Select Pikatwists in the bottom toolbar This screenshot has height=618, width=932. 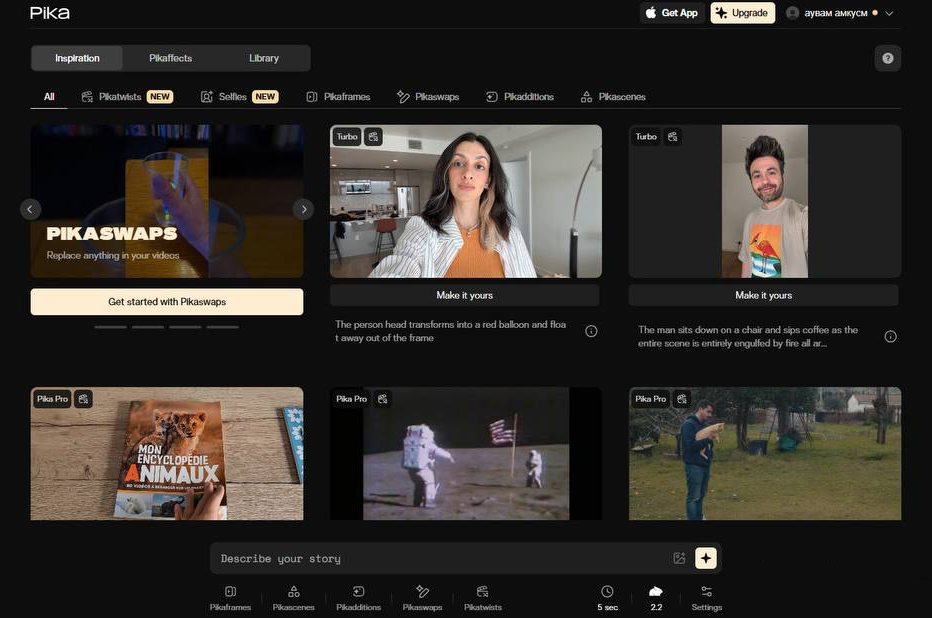(x=483, y=592)
